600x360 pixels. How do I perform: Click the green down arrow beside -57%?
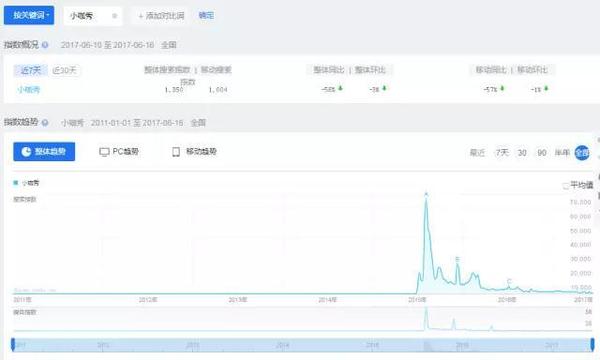point(502,88)
